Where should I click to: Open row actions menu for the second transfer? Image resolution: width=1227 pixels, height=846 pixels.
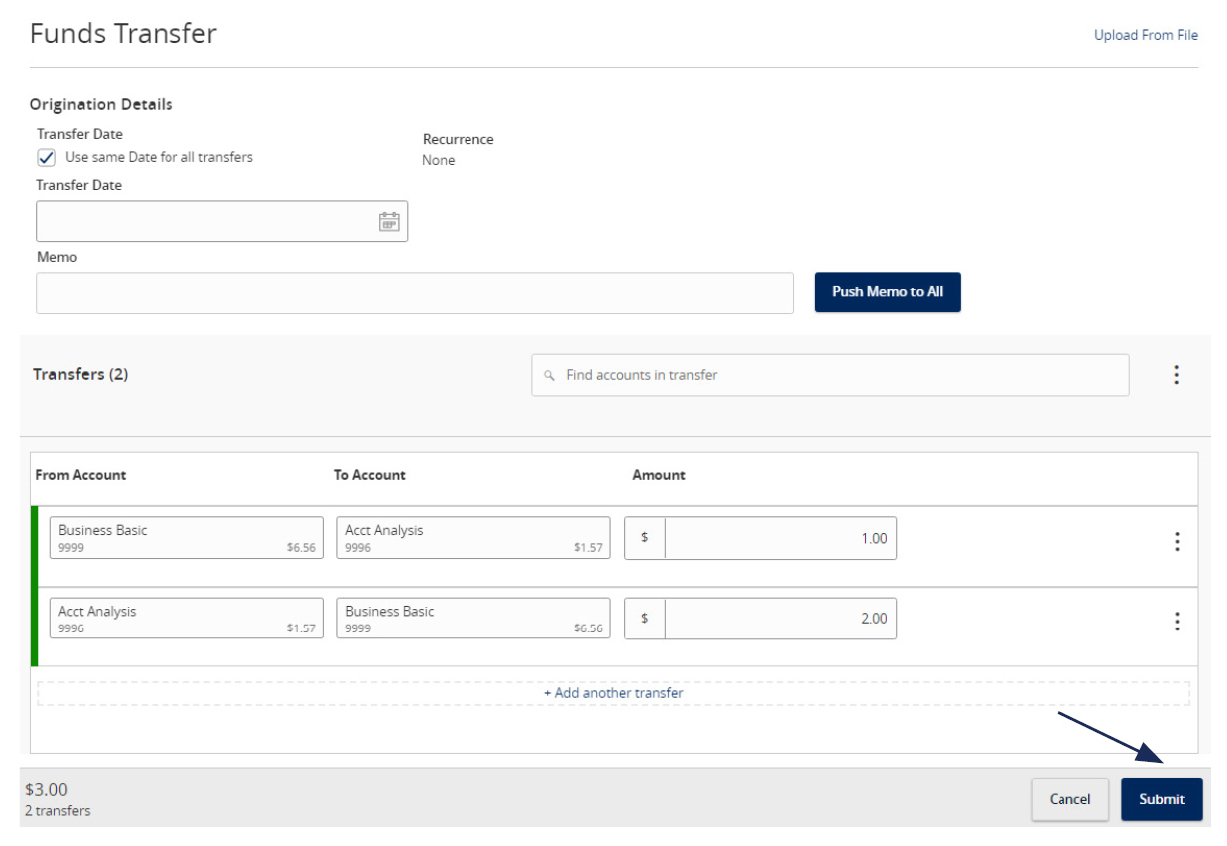tap(1176, 618)
